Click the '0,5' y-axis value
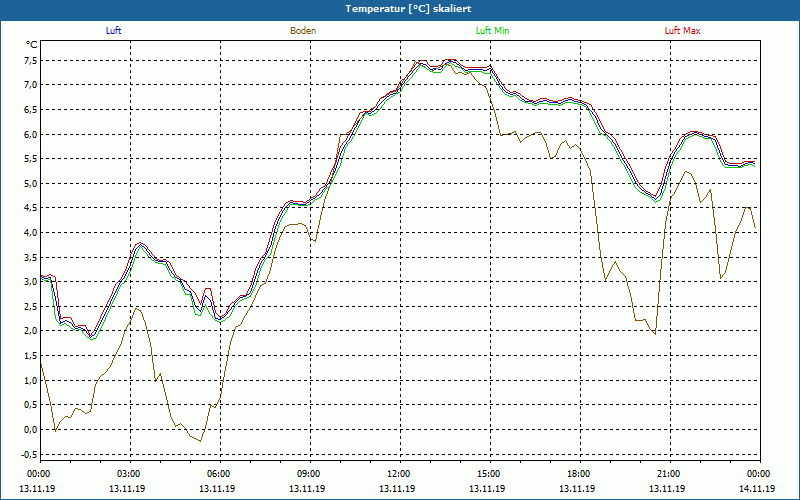This screenshot has width=800, height=500. pyautogui.click(x=31, y=405)
